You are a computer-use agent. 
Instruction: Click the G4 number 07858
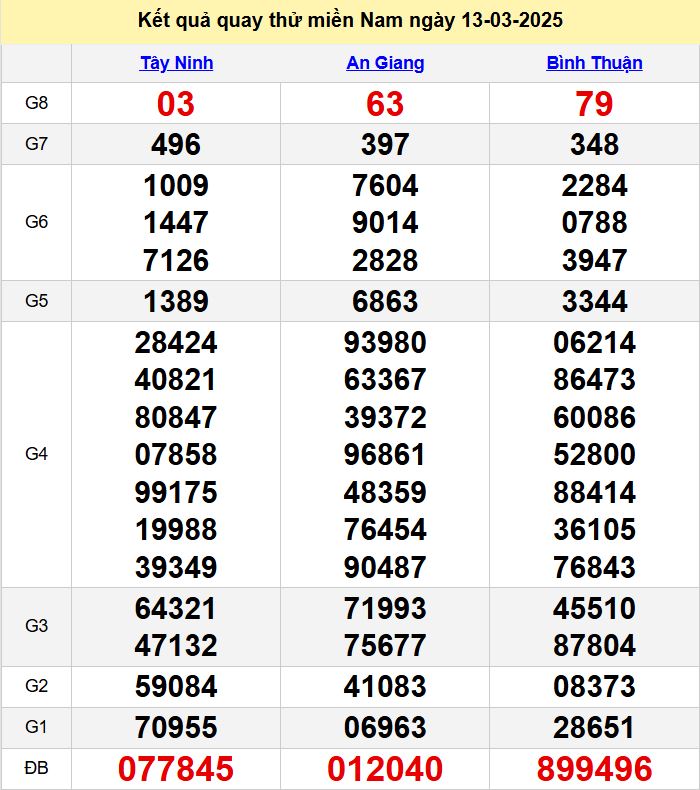tap(176, 454)
